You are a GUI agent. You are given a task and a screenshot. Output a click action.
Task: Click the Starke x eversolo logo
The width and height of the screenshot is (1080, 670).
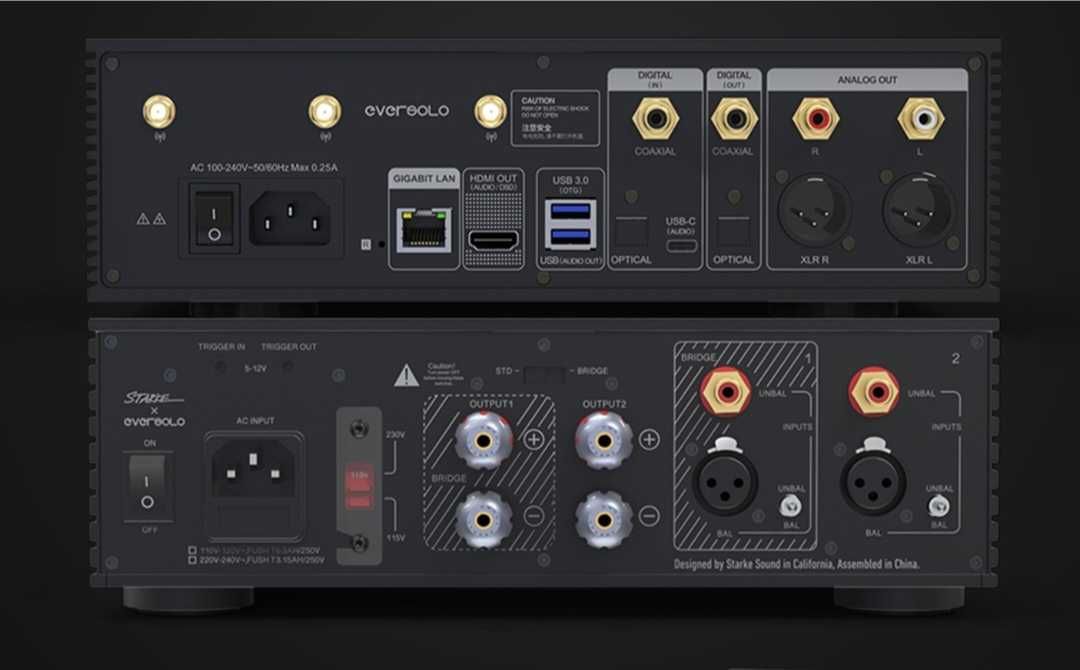tap(154, 410)
